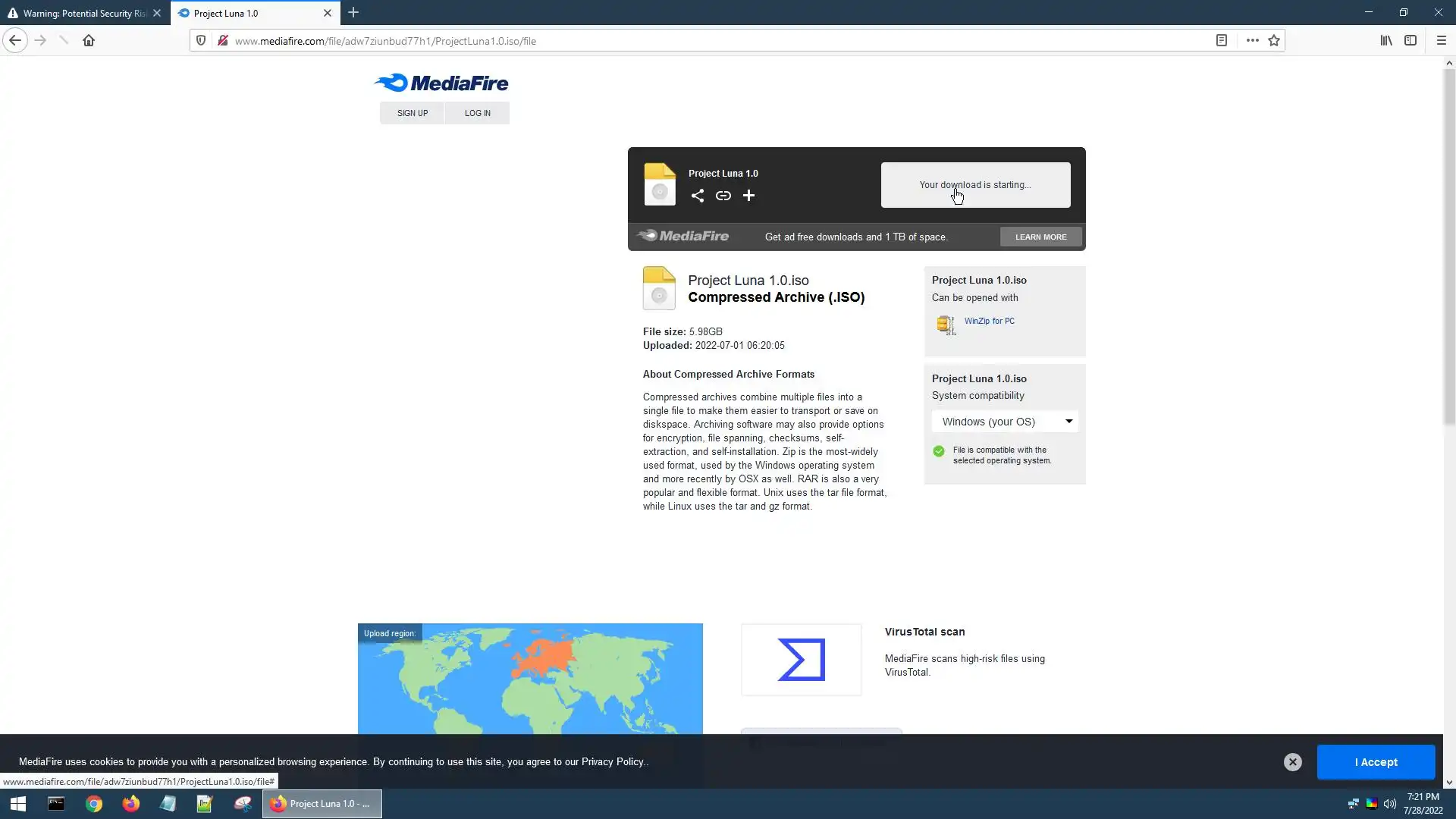The width and height of the screenshot is (1456, 819).
Task: Open a new tab with plus button
Action: coord(353,13)
